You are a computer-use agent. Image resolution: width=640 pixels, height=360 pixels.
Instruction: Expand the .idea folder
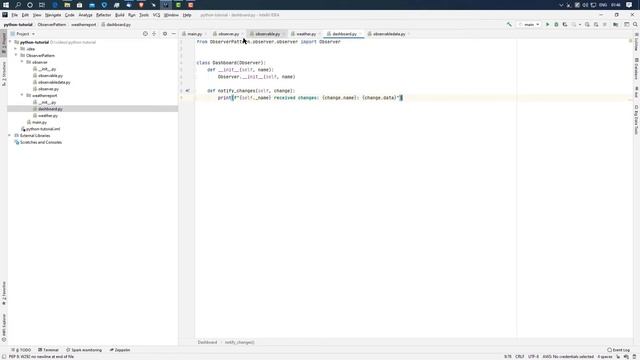pyautogui.click(x=16, y=49)
